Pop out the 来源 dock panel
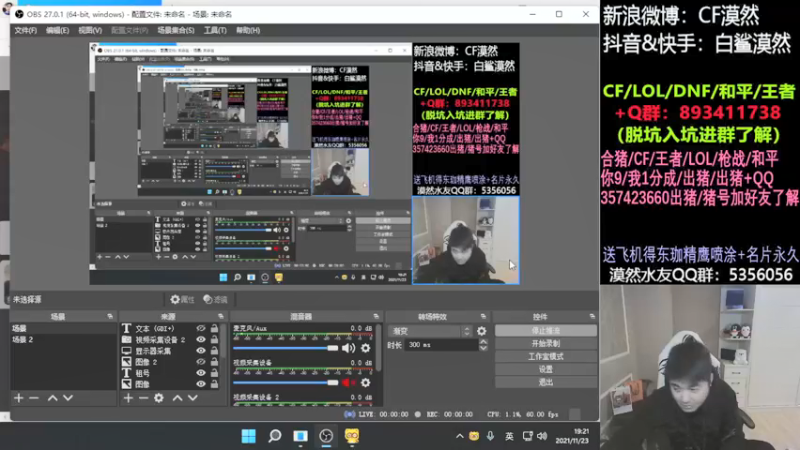 point(220,317)
